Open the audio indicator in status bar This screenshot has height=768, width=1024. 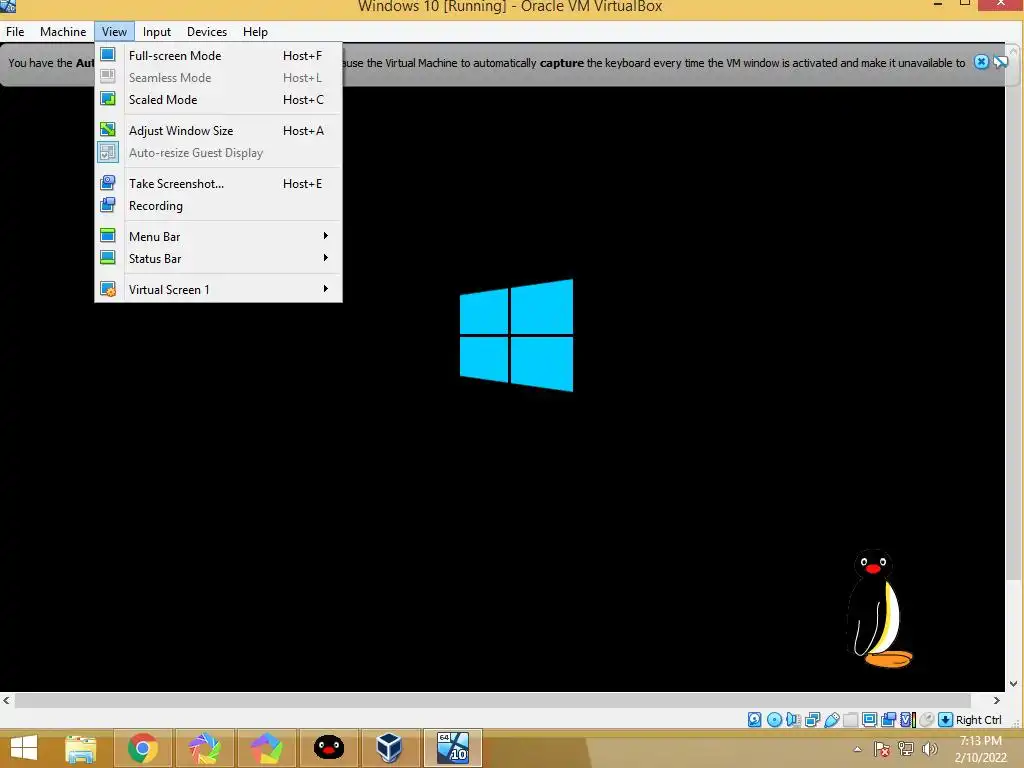(x=793, y=720)
